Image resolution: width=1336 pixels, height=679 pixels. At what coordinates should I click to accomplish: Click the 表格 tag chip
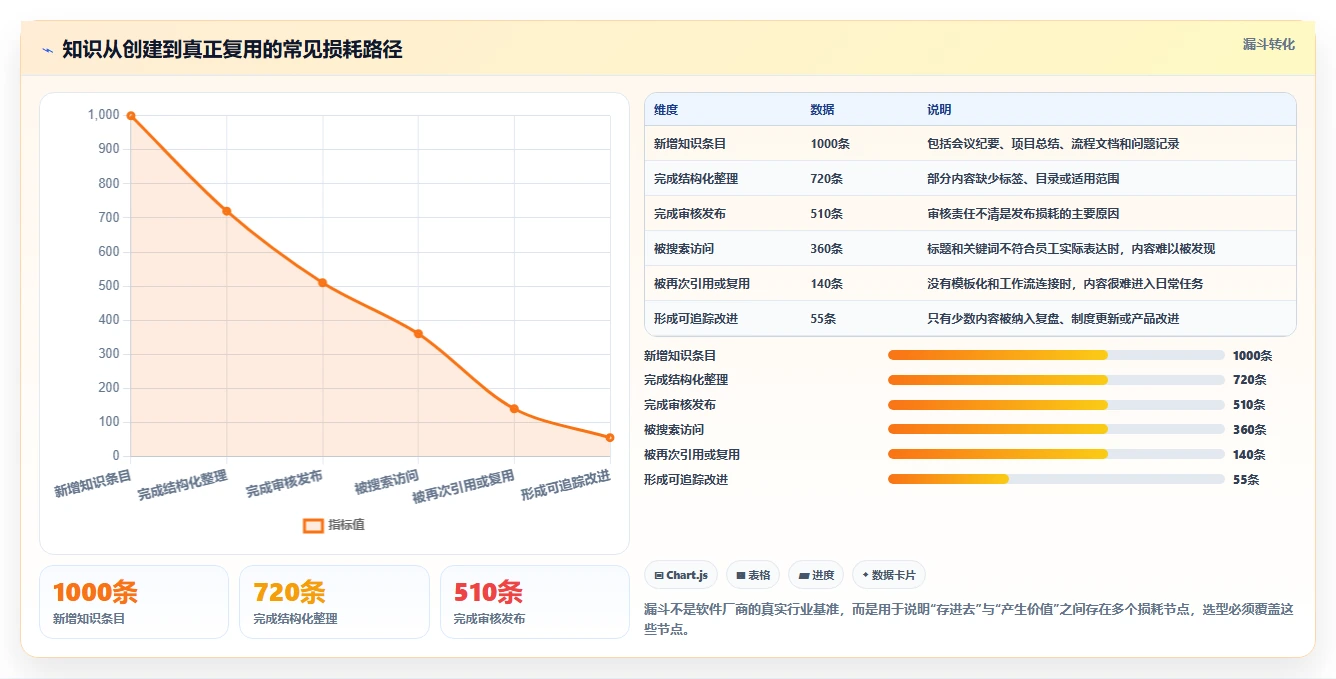tap(753, 575)
